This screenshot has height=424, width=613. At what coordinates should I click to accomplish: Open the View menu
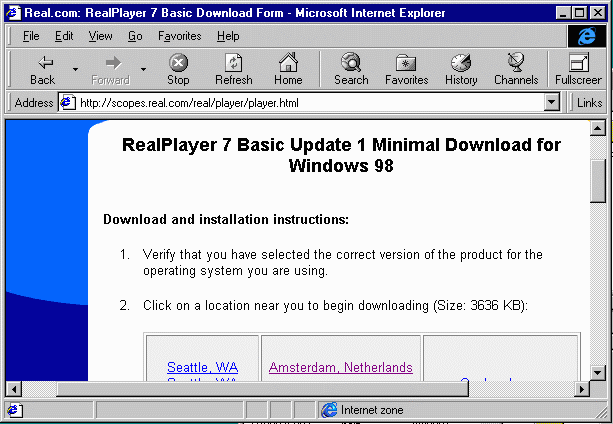click(x=100, y=36)
